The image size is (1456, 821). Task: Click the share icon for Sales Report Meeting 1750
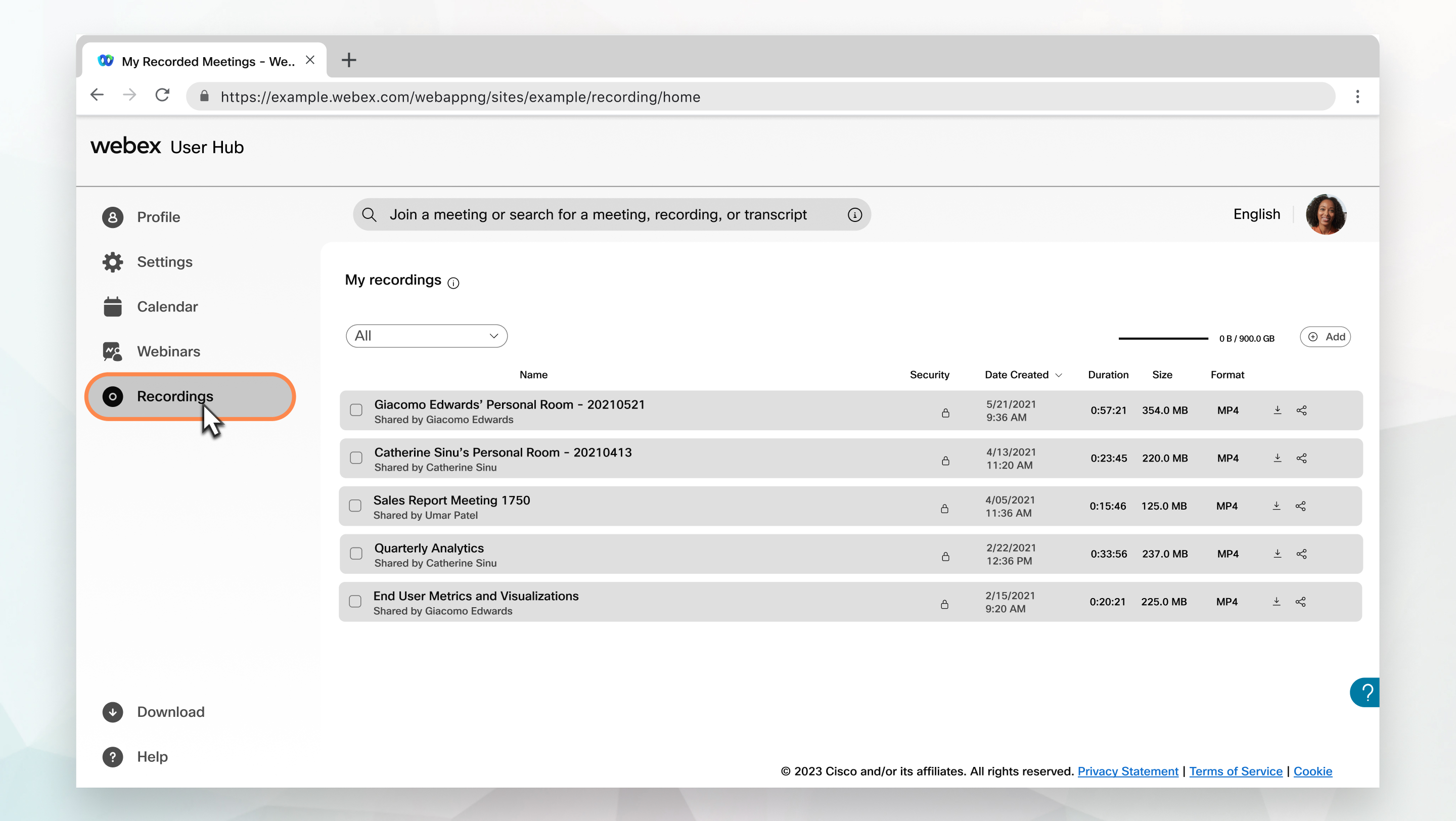1301,506
